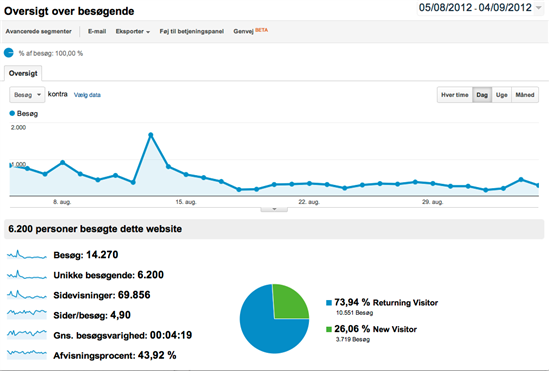Click the blue segment pie icon

[x=8, y=53]
